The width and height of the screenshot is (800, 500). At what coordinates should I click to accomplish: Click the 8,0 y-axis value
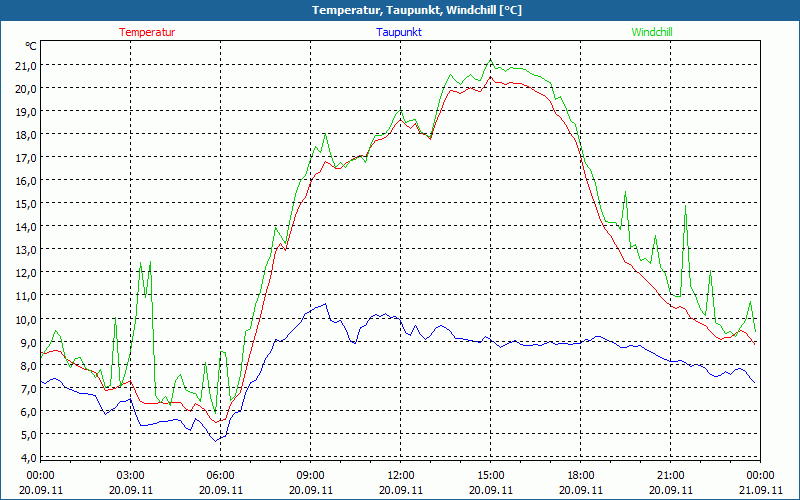tap(29, 365)
